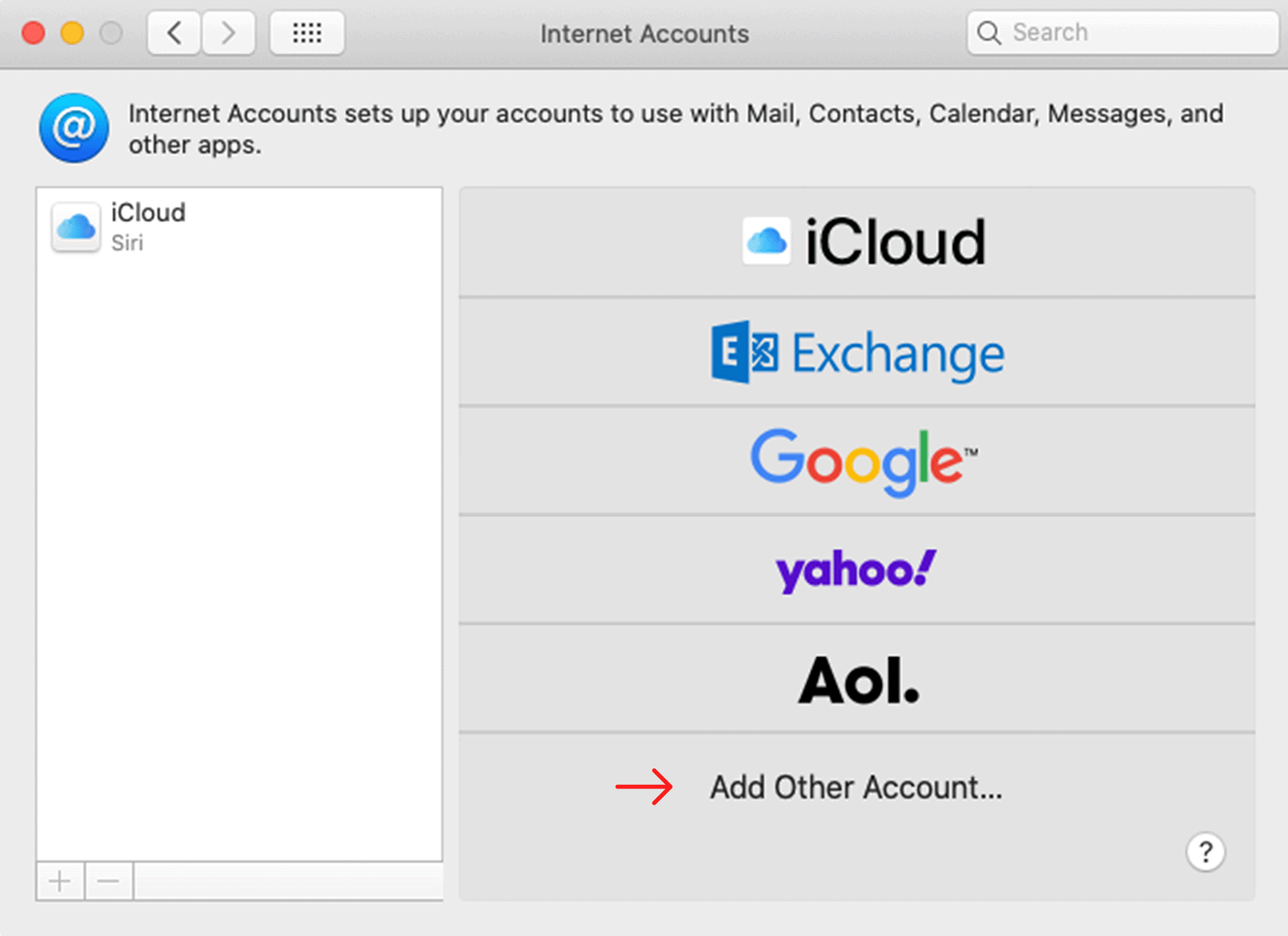Choose iCloud as the account provider
The width and height of the screenshot is (1288, 936).
(x=857, y=242)
